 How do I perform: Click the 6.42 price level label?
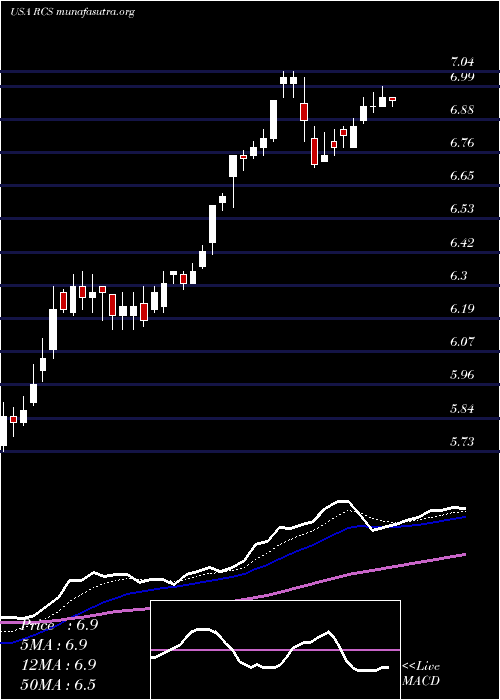coord(462,242)
